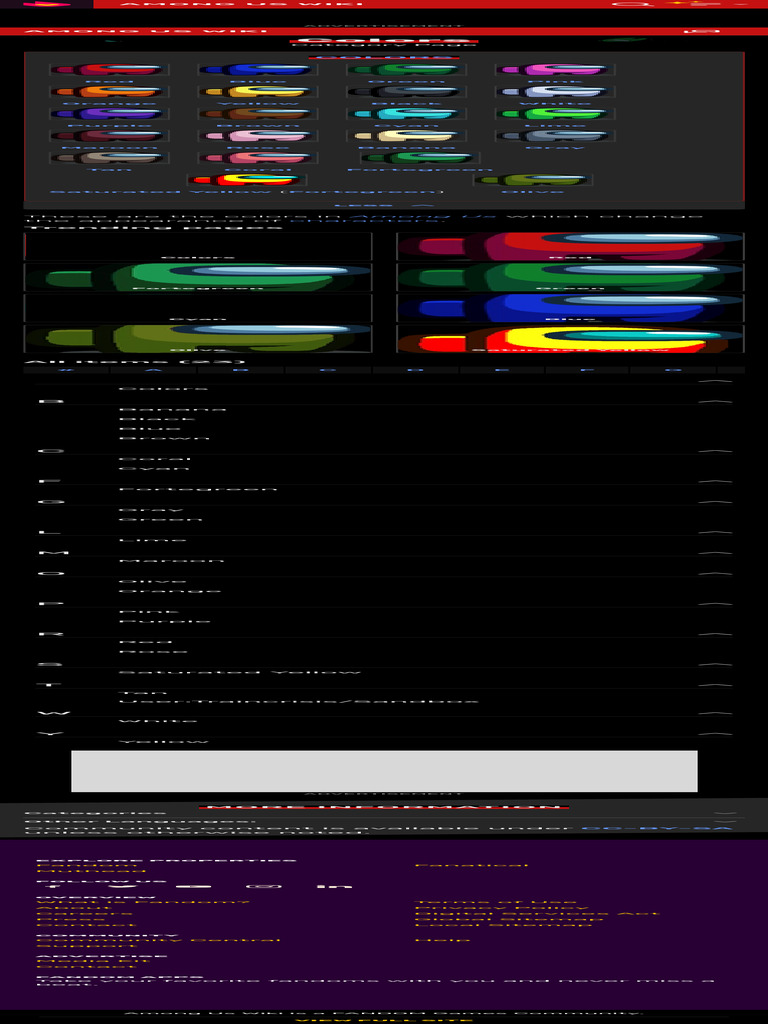Click the Coral crewmate icon in the navbox

[258, 158]
